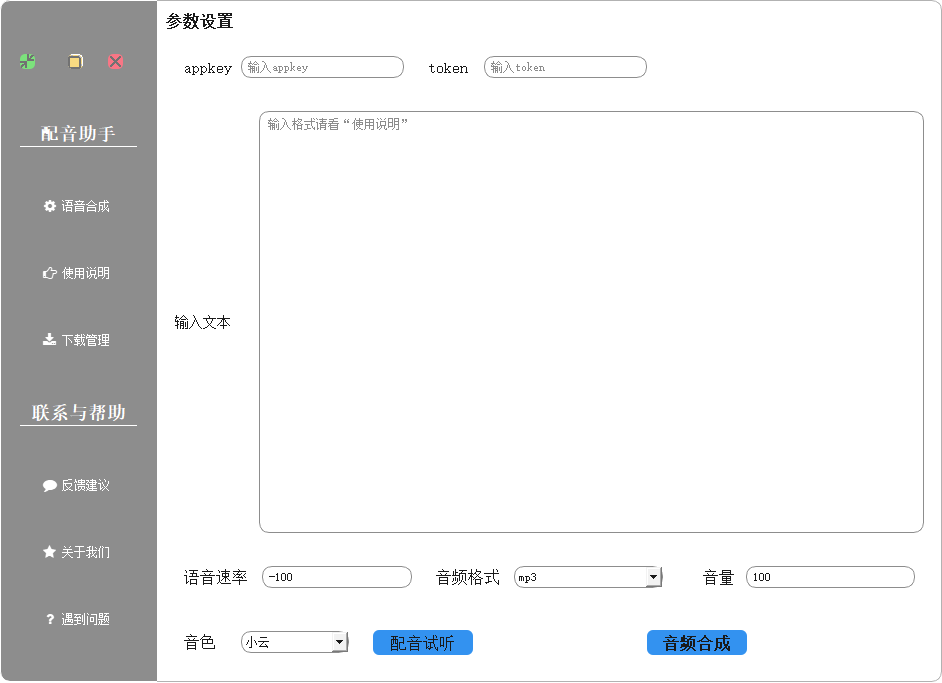Screen dimensions: 942x683
Task: Open the 音色 dropdown showing 小云
Action: click(x=294, y=642)
